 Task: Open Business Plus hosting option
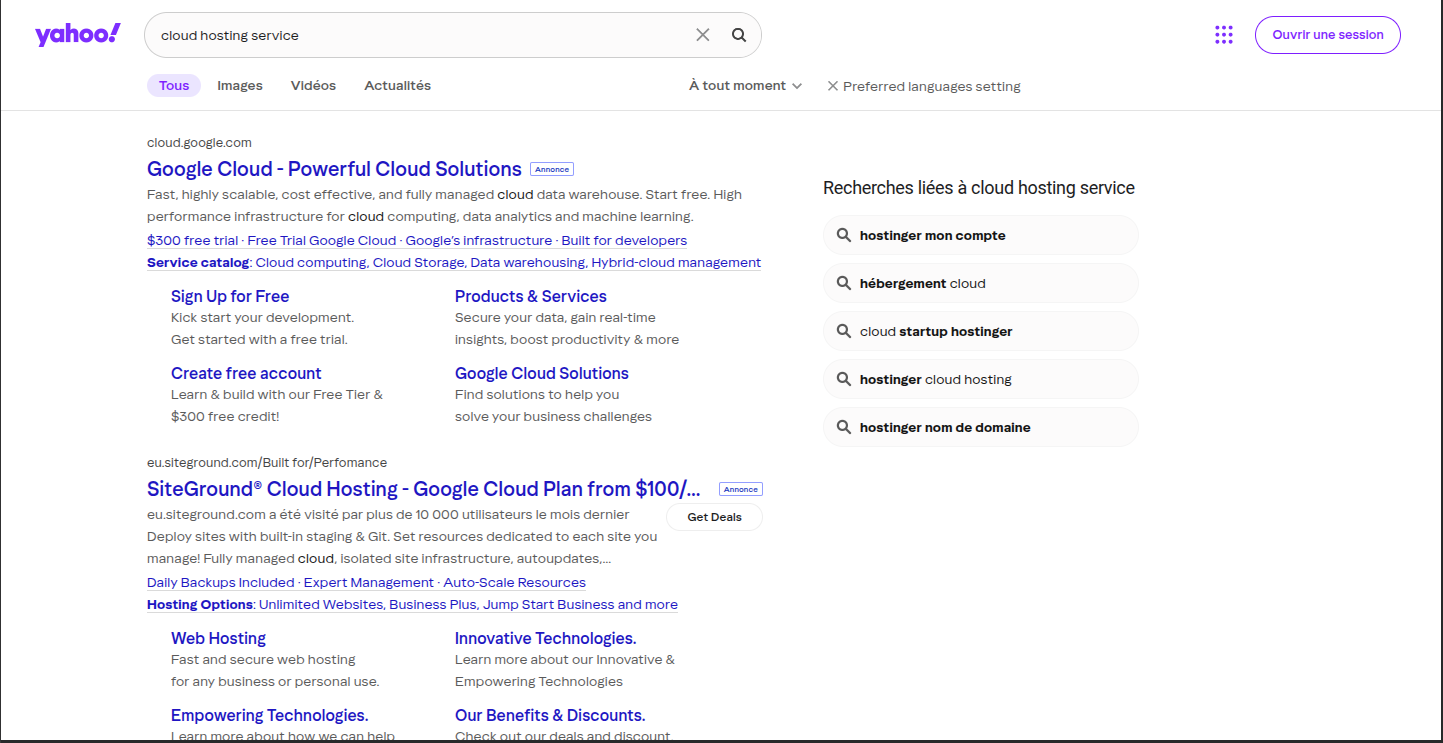pyautogui.click(x=434, y=604)
